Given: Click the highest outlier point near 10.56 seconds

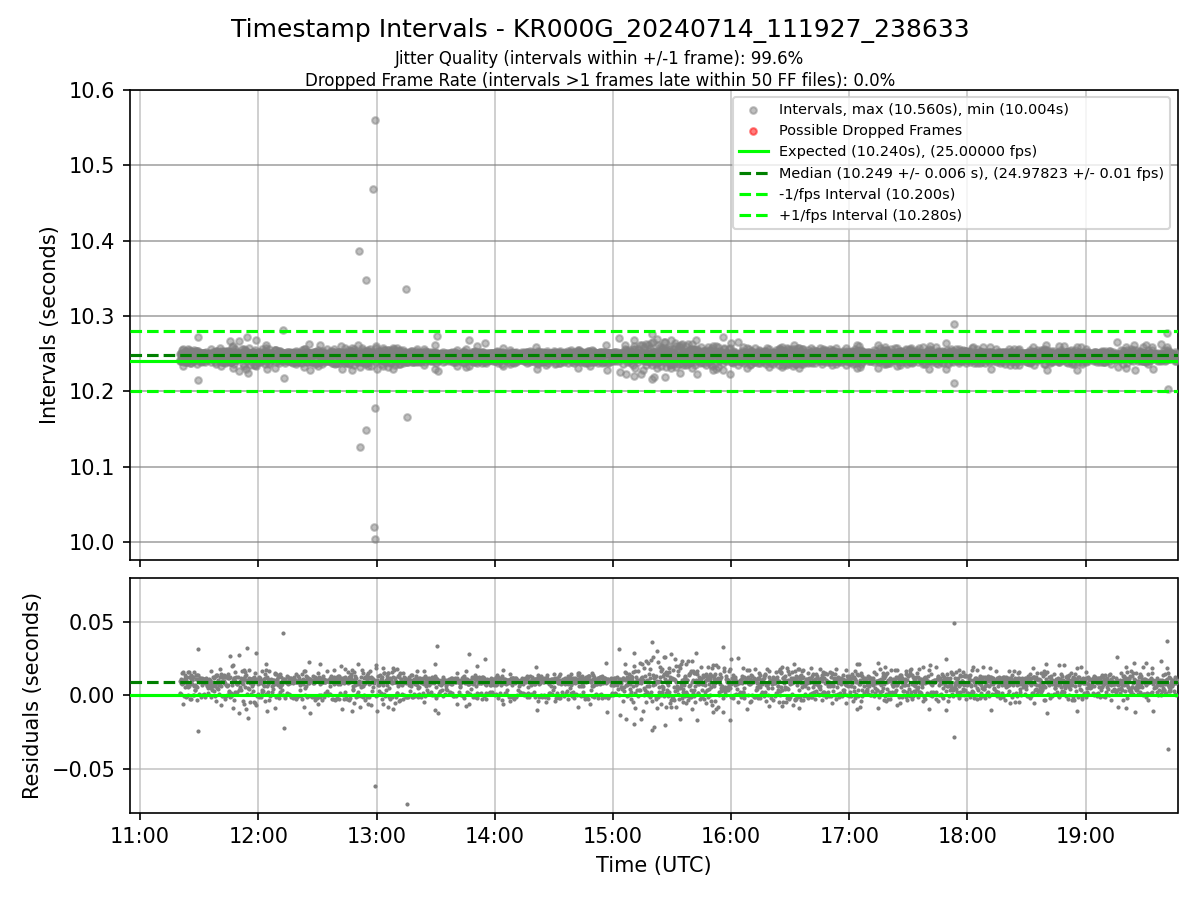Looking at the screenshot, I should [375, 120].
